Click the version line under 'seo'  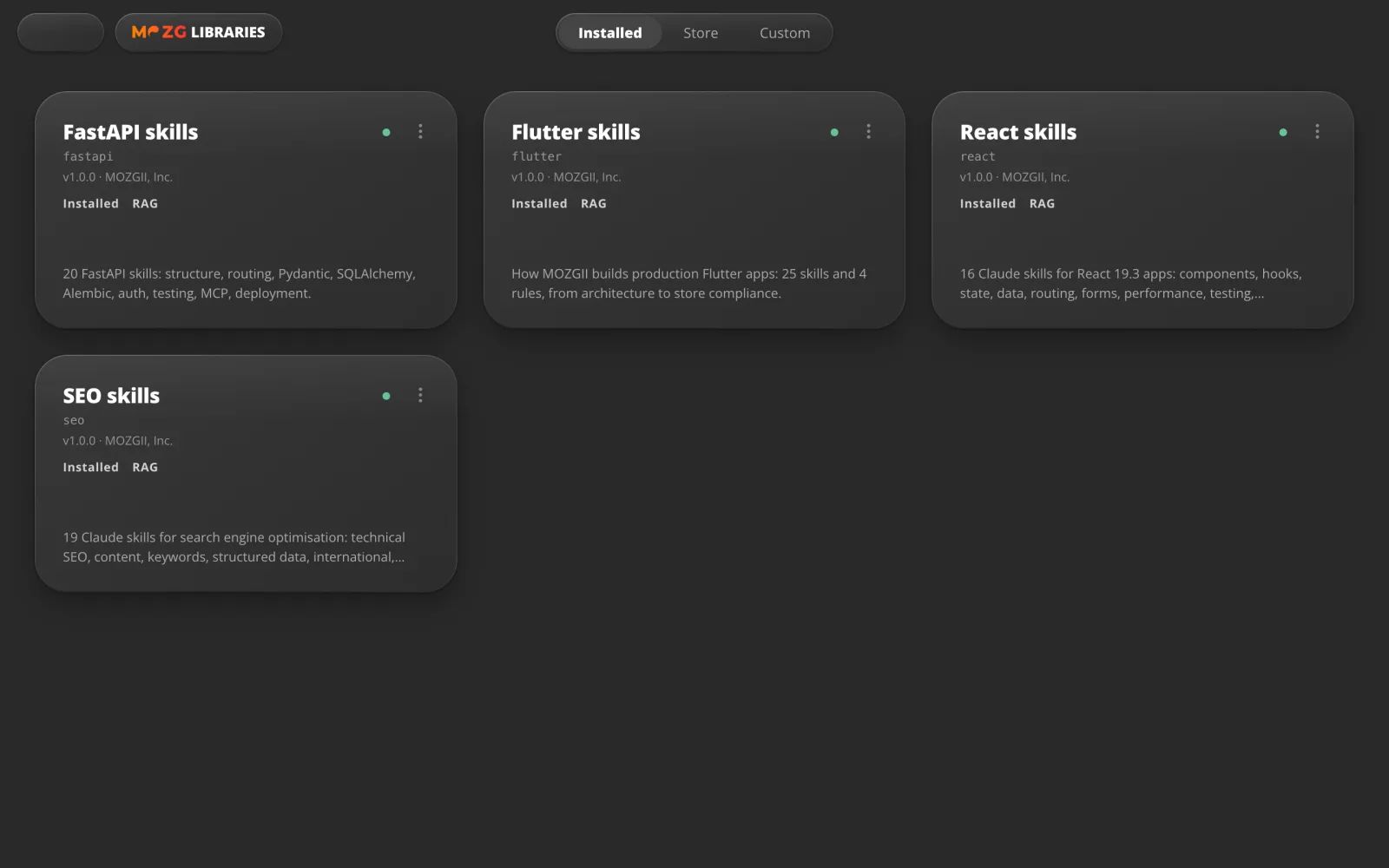pyautogui.click(x=117, y=441)
